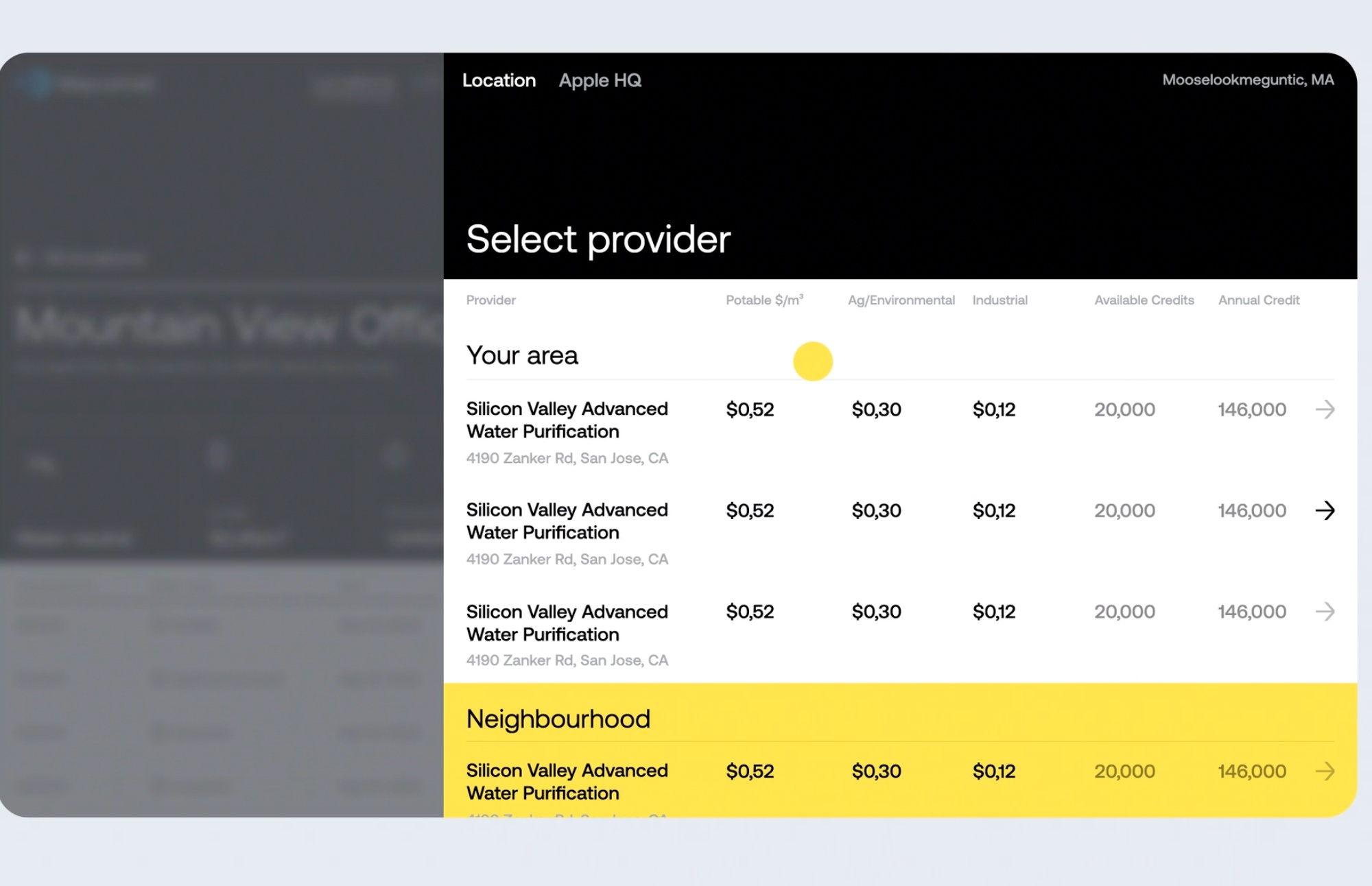Viewport: 1372px width, 886px height.
Task: Click the Provider column header
Action: 490,300
